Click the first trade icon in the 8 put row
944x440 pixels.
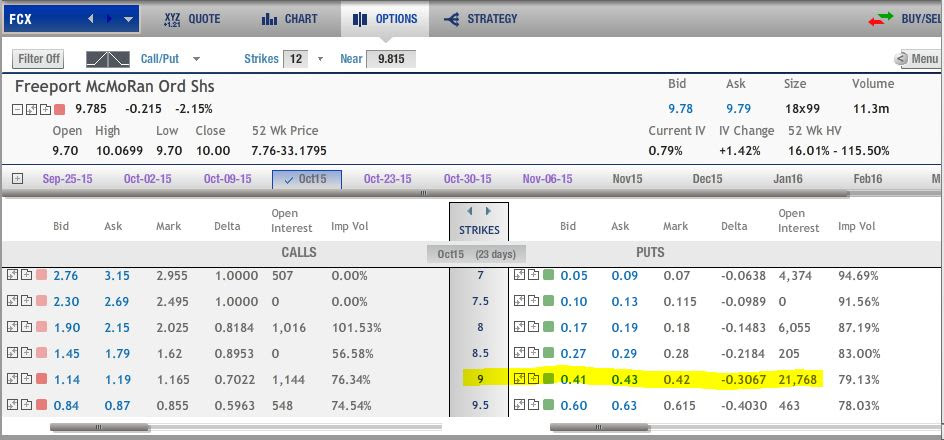pos(520,327)
